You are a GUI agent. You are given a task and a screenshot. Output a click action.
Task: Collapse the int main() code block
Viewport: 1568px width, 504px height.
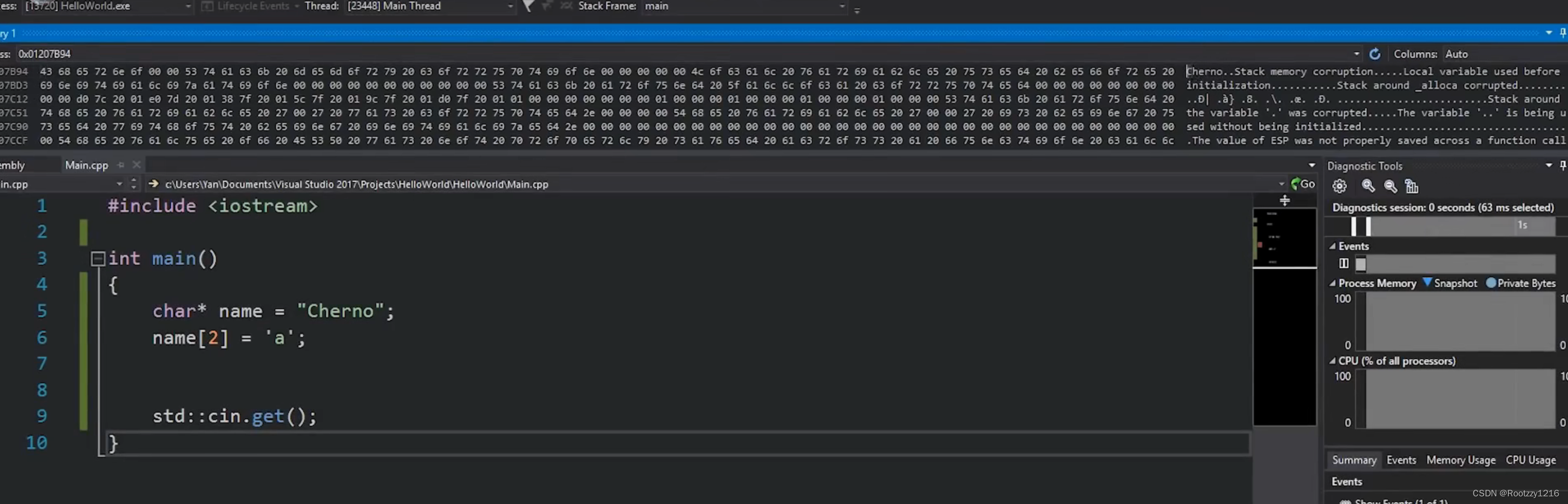(x=98, y=259)
